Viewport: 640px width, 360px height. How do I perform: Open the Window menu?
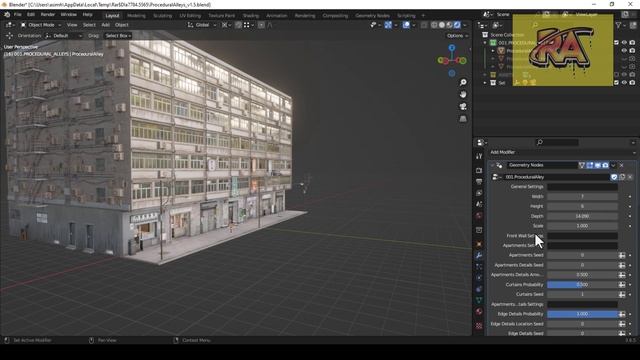(x=69, y=15)
